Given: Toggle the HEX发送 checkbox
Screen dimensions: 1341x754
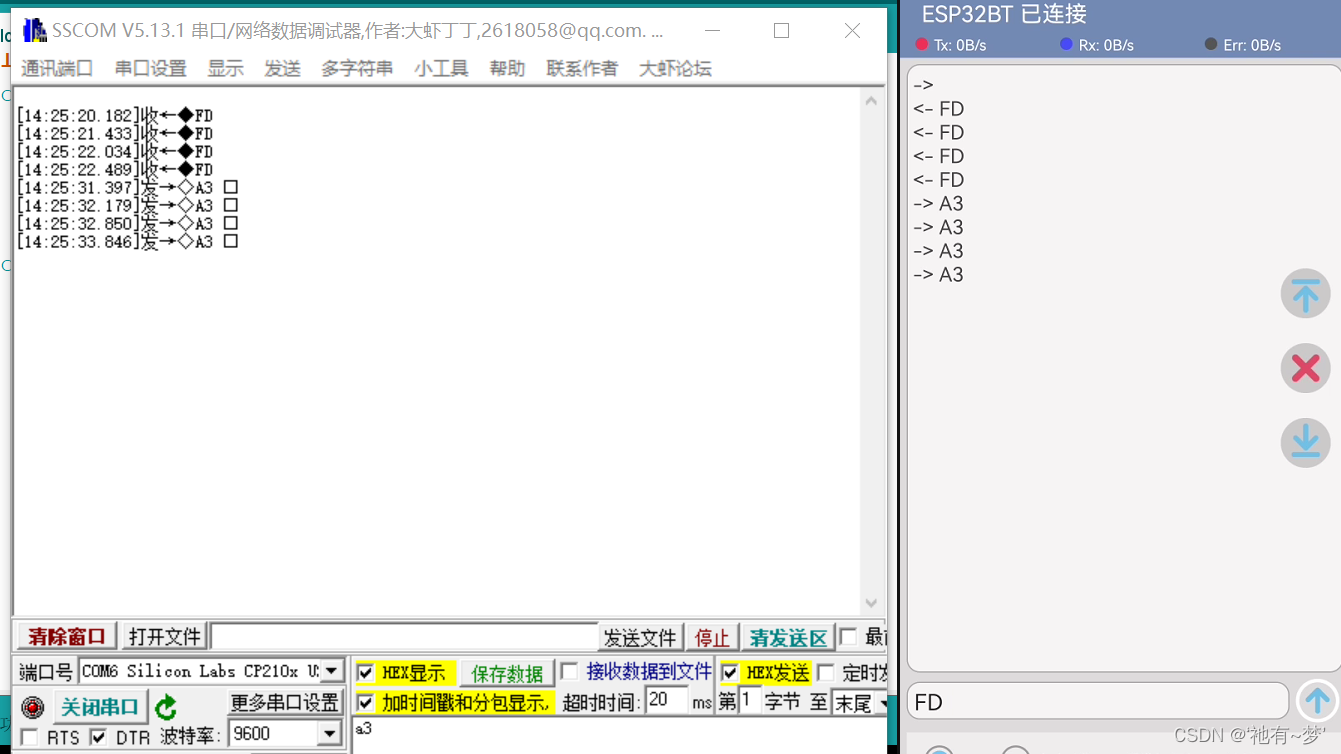Looking at the screenshot, I should pyautogui.click(x=730, y=672).
